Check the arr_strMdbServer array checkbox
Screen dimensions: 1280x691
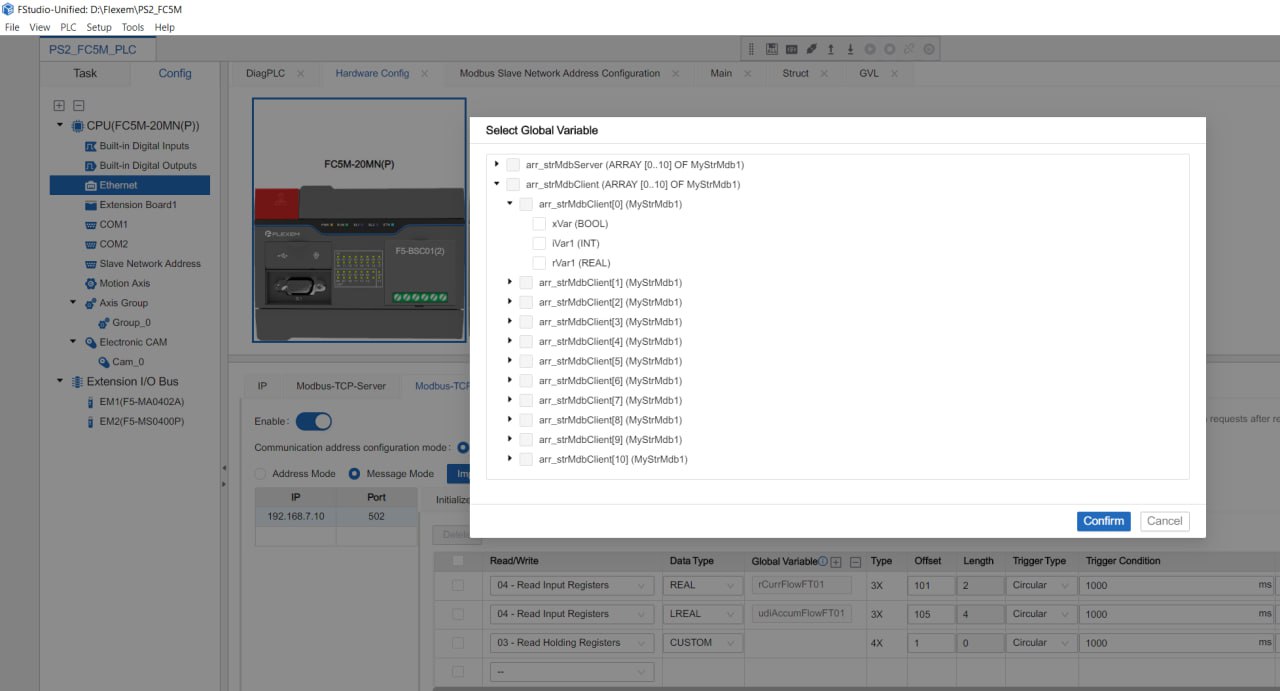[x=513, y=165]
